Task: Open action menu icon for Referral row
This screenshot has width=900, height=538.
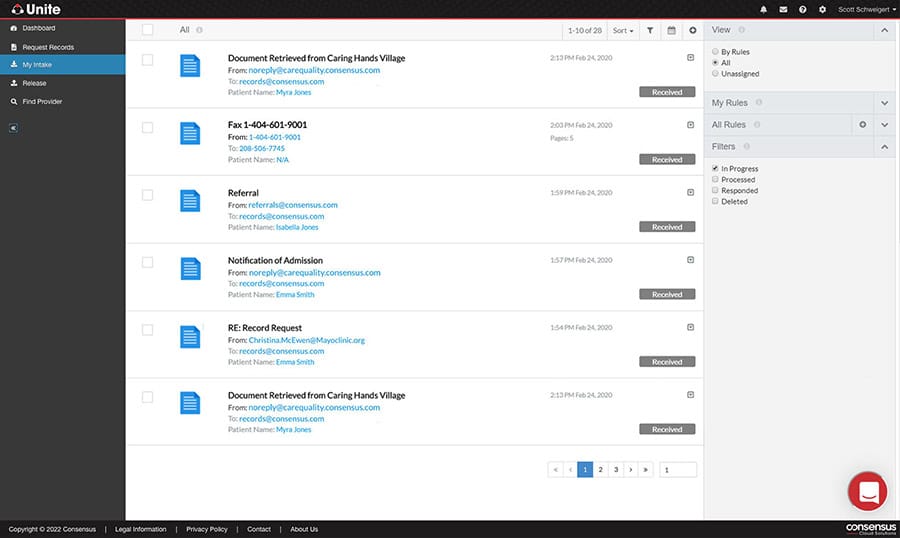Action: pyautogui.click(x=690, y=192)
